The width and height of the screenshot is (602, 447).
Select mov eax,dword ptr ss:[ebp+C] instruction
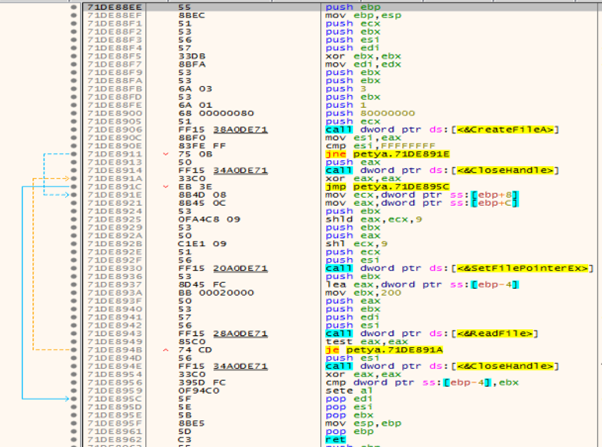coord(422,203)
